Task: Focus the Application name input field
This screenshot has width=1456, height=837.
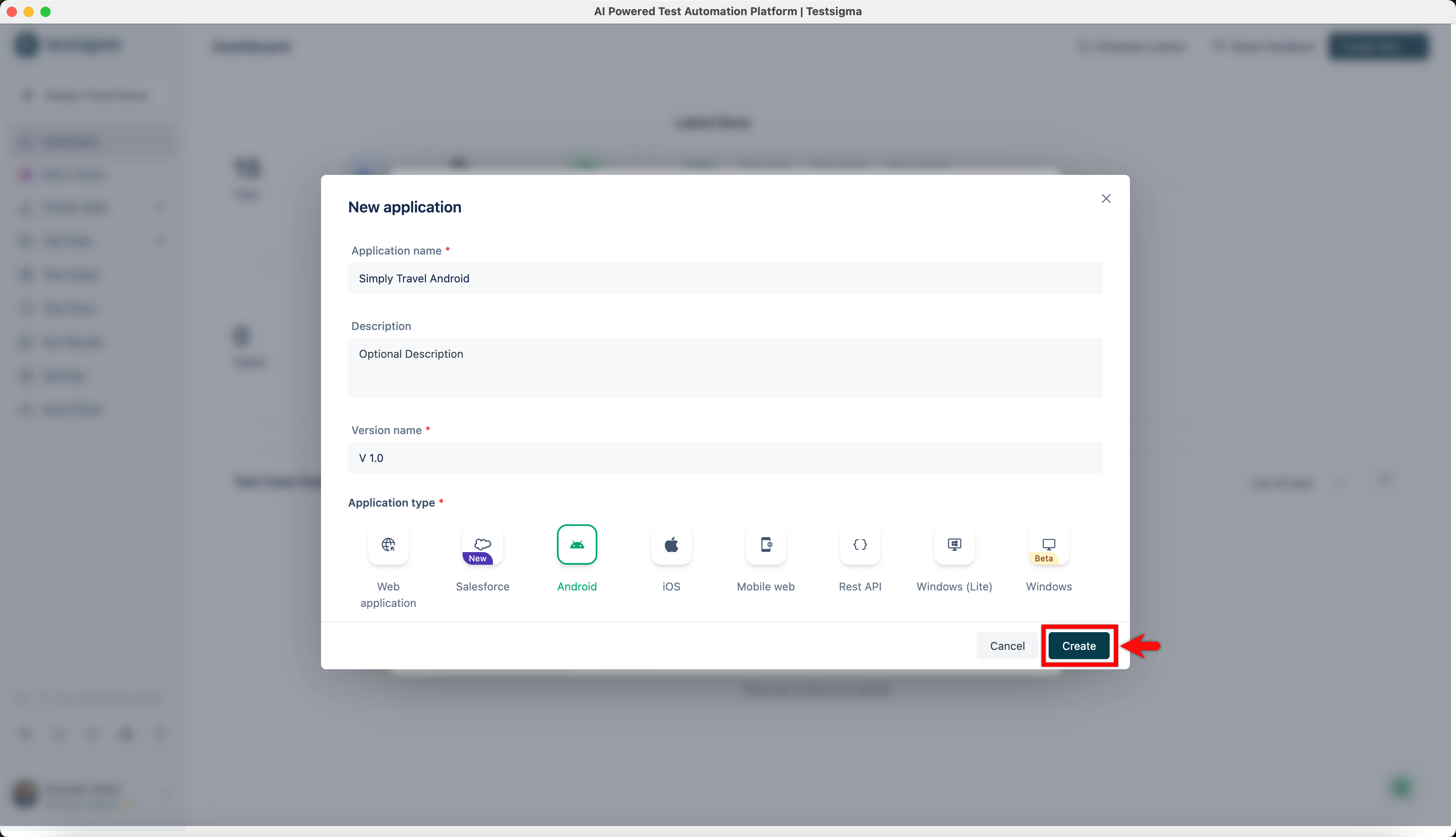Action: (x=725, y=278)
